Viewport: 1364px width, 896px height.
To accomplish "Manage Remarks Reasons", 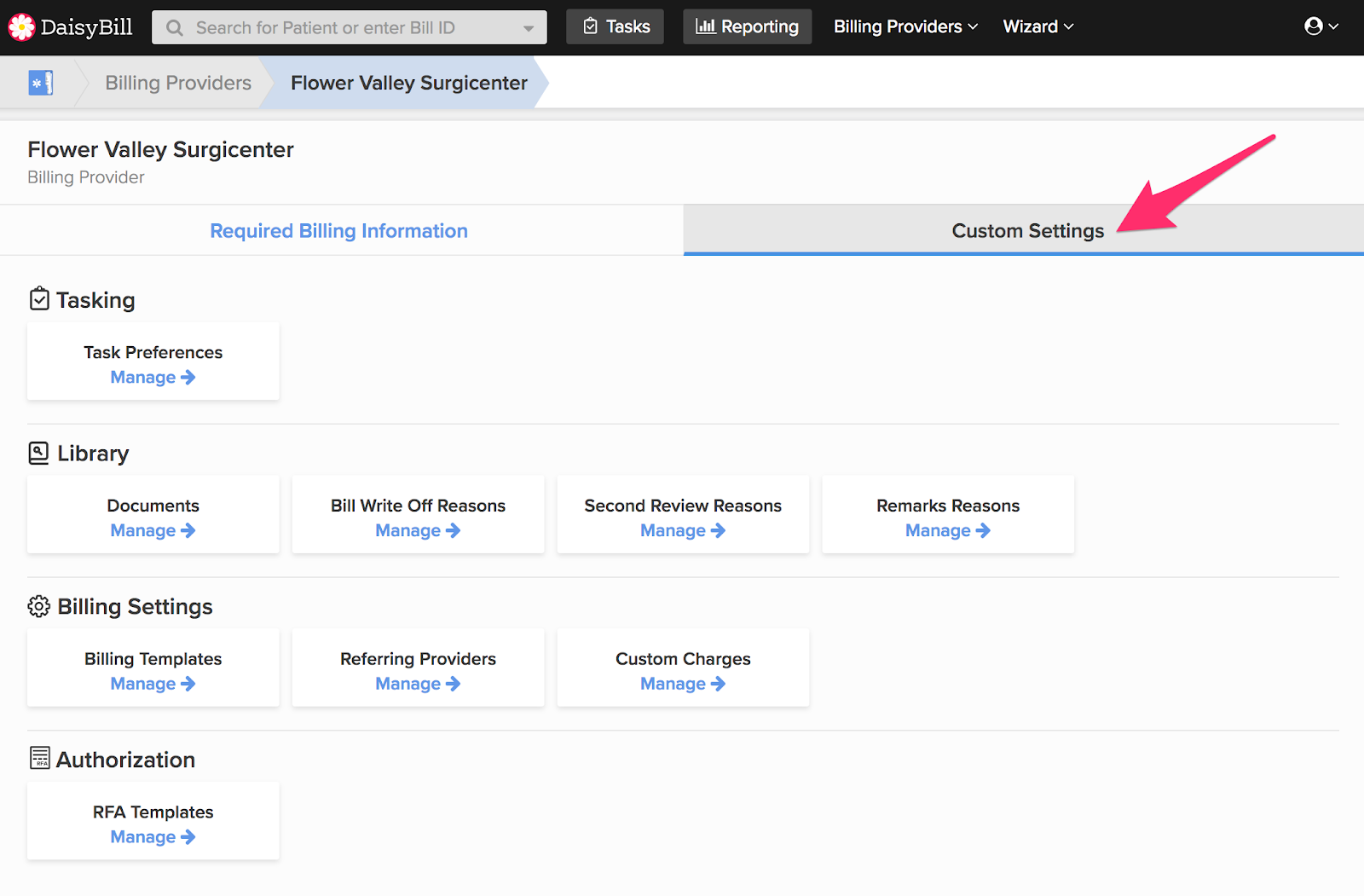I will [948, 531].
